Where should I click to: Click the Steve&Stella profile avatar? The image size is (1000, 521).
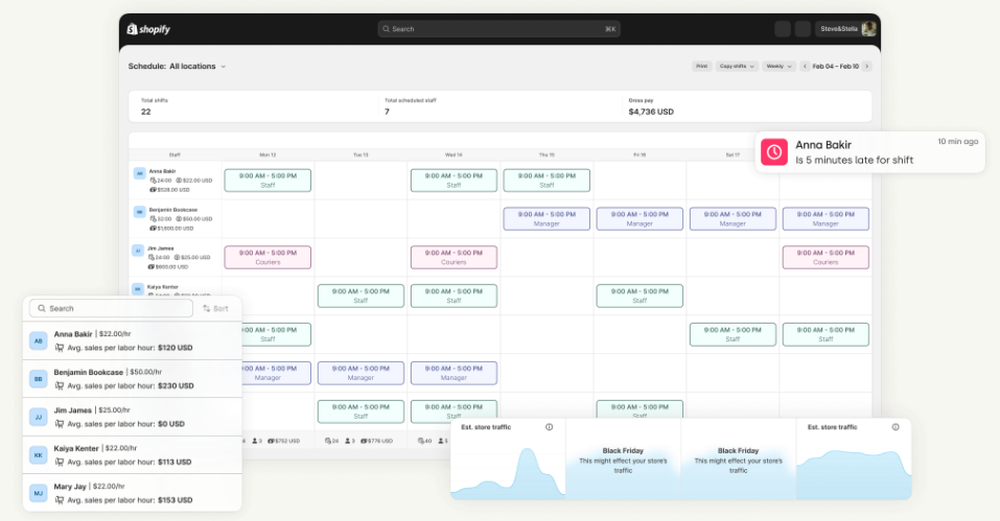pyautogui.click(x=868, y=29)
